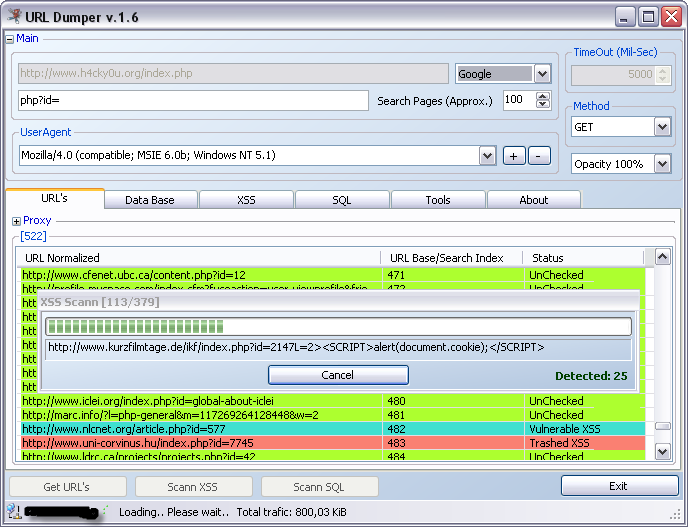Open the UserAgent dropdown list
688x527 pixels.
(x=487, y=155)
